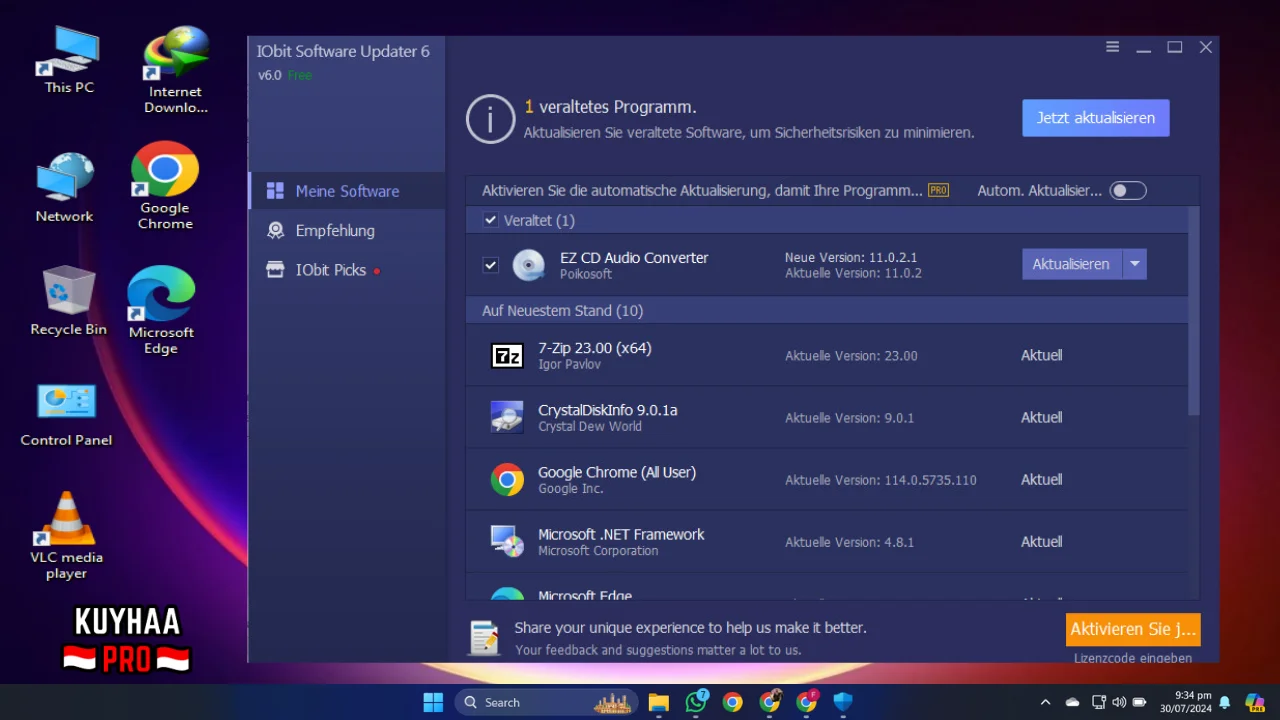Click the OneDrive cloud icon in system tray
The width and height of the screenshot is (1280, 720).
coord(1072,702)
